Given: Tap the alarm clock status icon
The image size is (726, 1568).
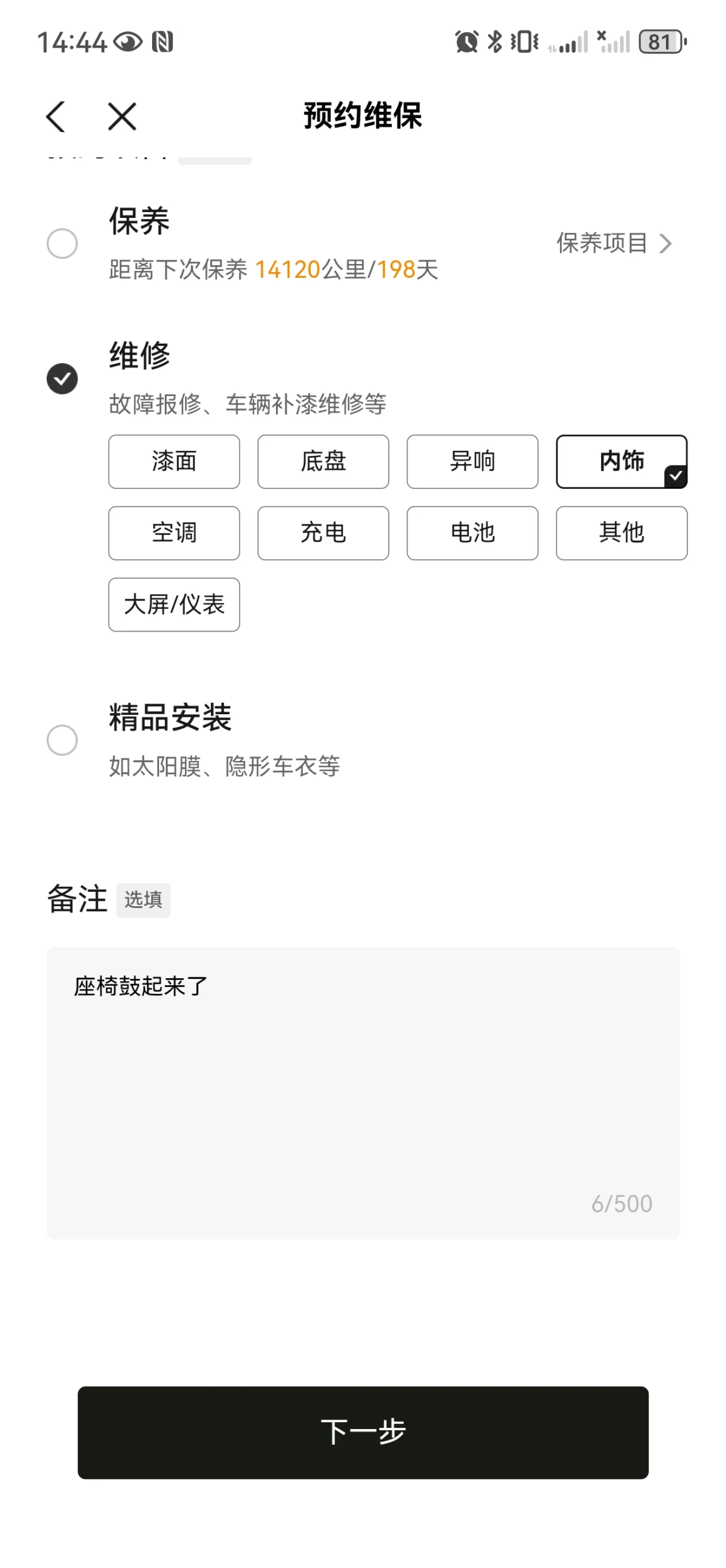Looking at the screenshot, I should pos(466,42).
